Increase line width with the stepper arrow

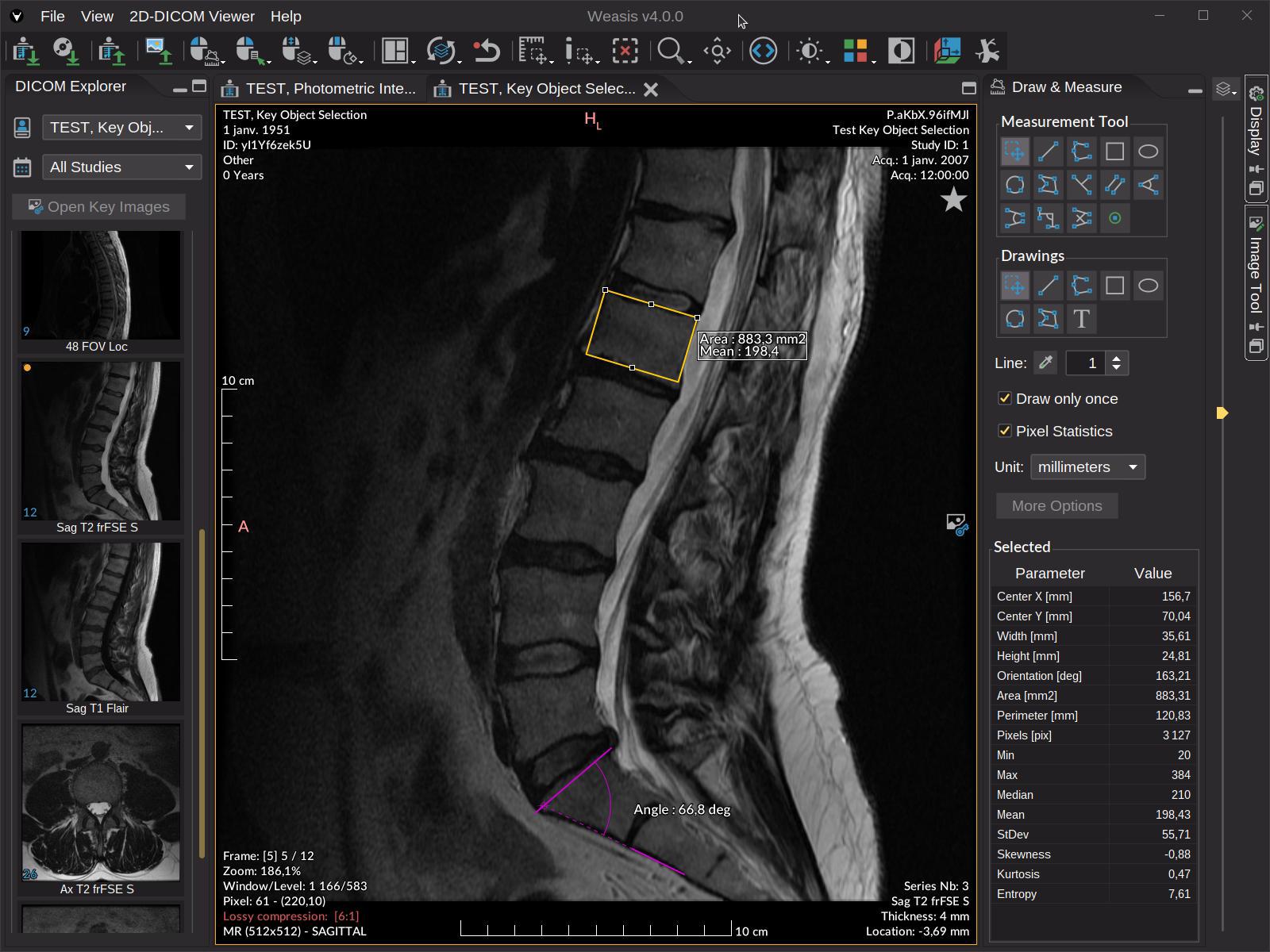[1117, 358]
